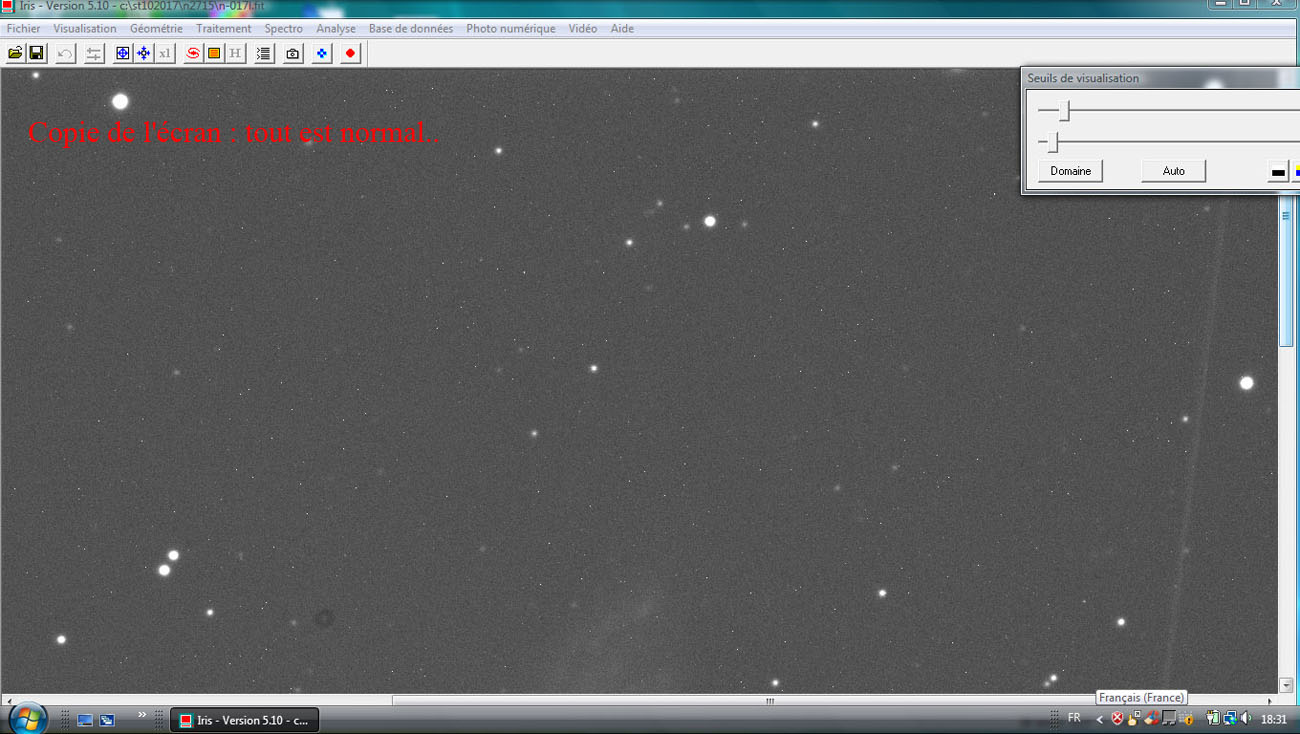
Task: Click the horizontal scrollbar left arrow
Action: (x=8, y=701)
